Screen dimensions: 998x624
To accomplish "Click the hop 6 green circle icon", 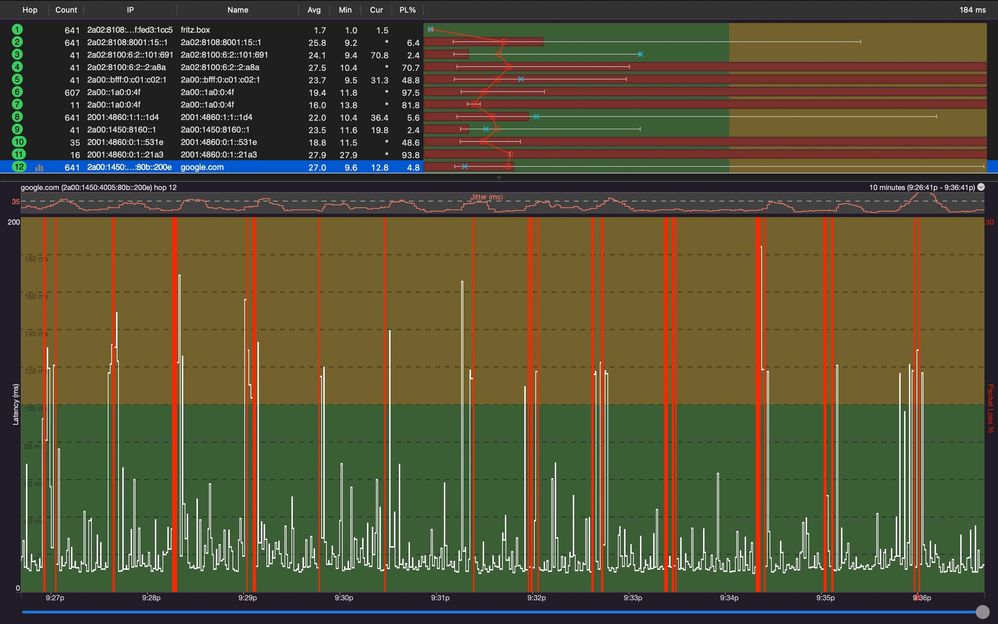I will tap(17, 92).
